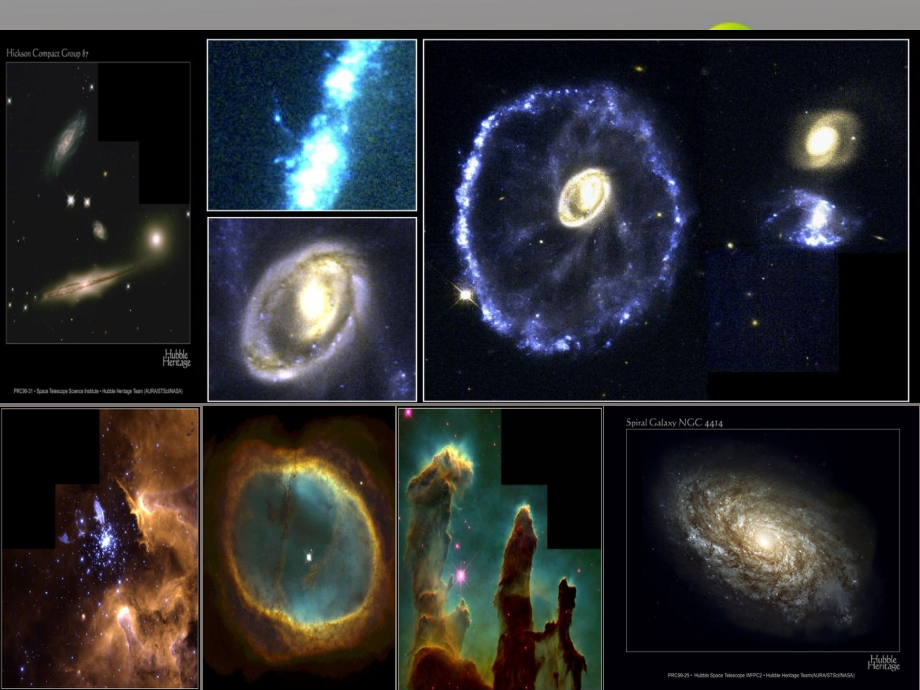Image resolution: width=920 pixels, height=690 pixels.
Task: Click the Hubble Heritage logo under NGC 4414
Action: click(884, 662)
